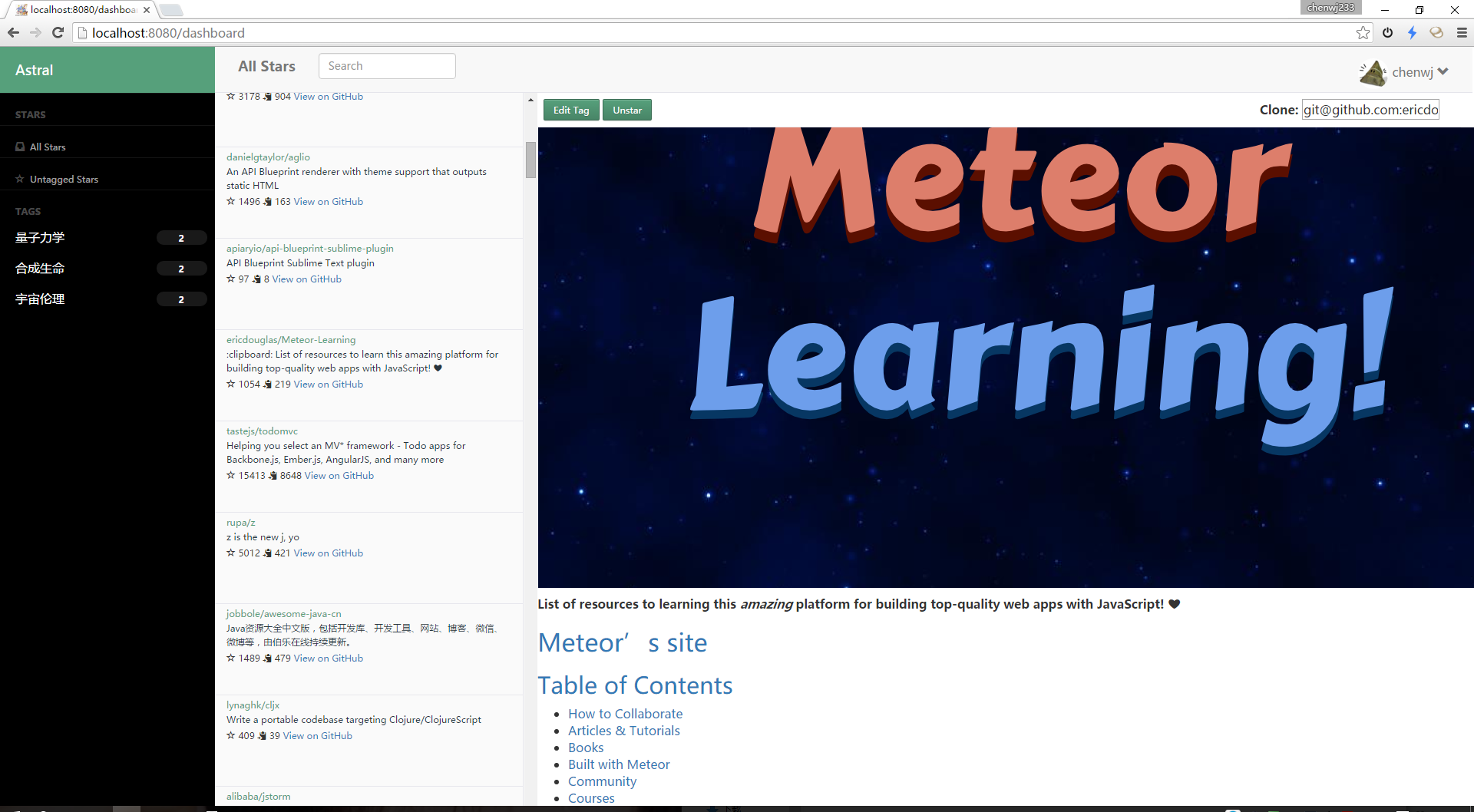View awesome-java-cn on GitHub link
Screen dimensions: 1474x812
click(328, 658)
